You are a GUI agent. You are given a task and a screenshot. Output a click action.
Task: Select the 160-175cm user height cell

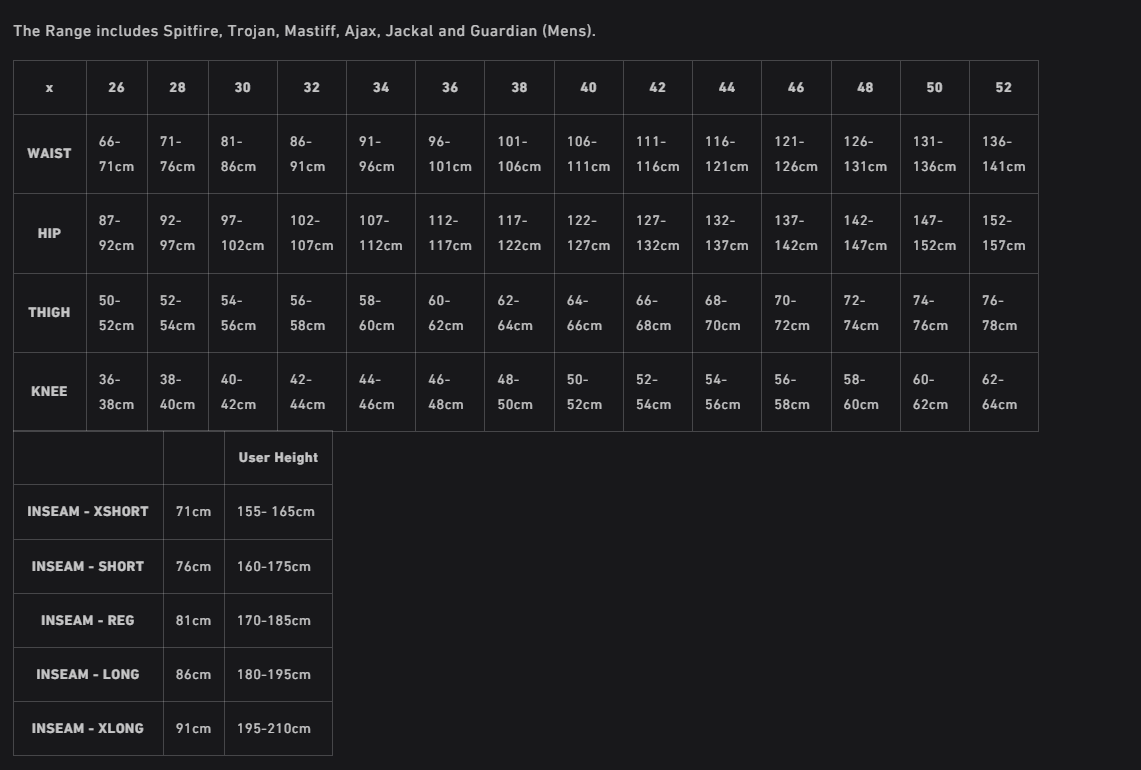[278, 566]
